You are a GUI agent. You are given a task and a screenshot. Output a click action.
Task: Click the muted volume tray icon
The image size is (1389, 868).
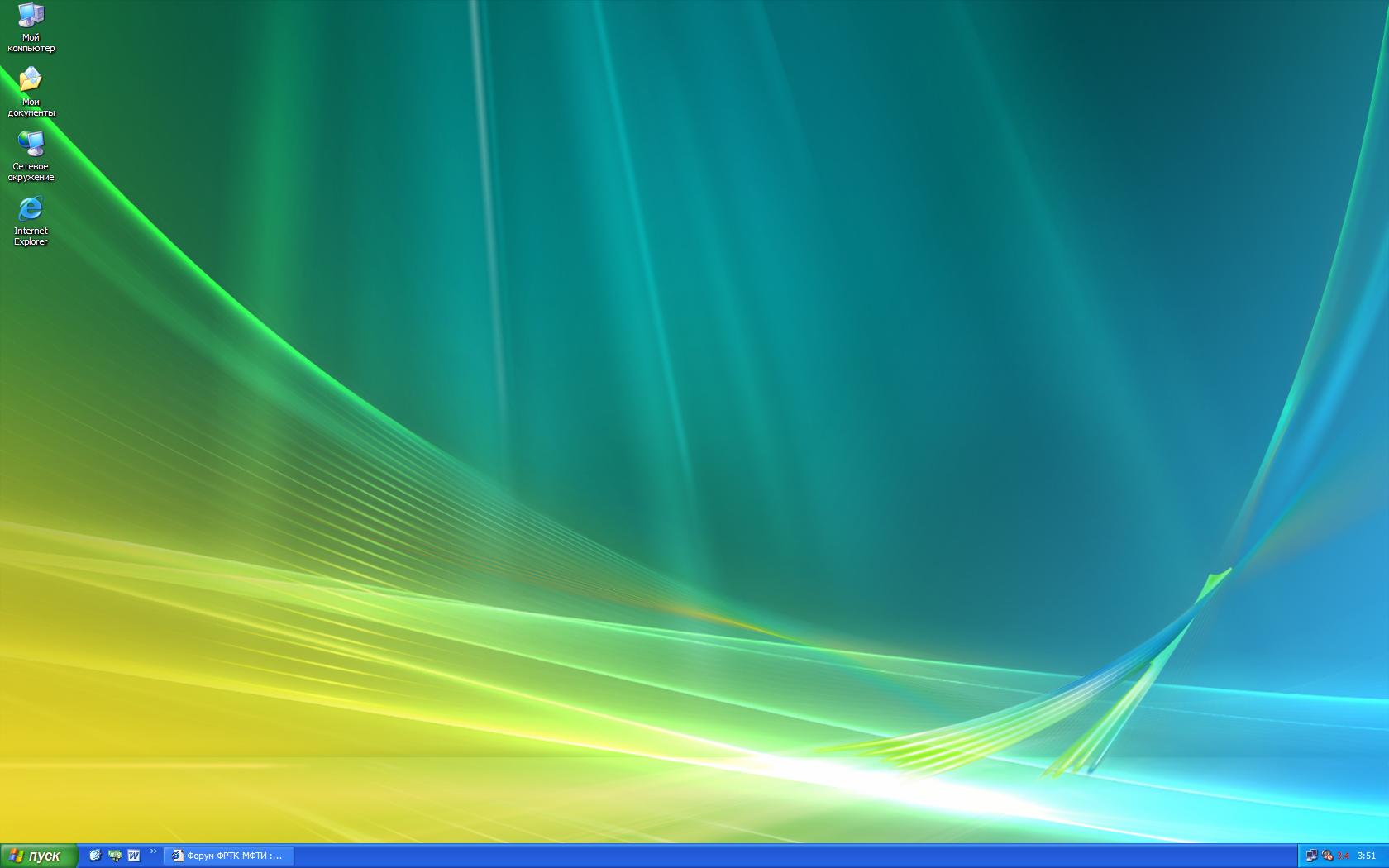[1326, 856]
